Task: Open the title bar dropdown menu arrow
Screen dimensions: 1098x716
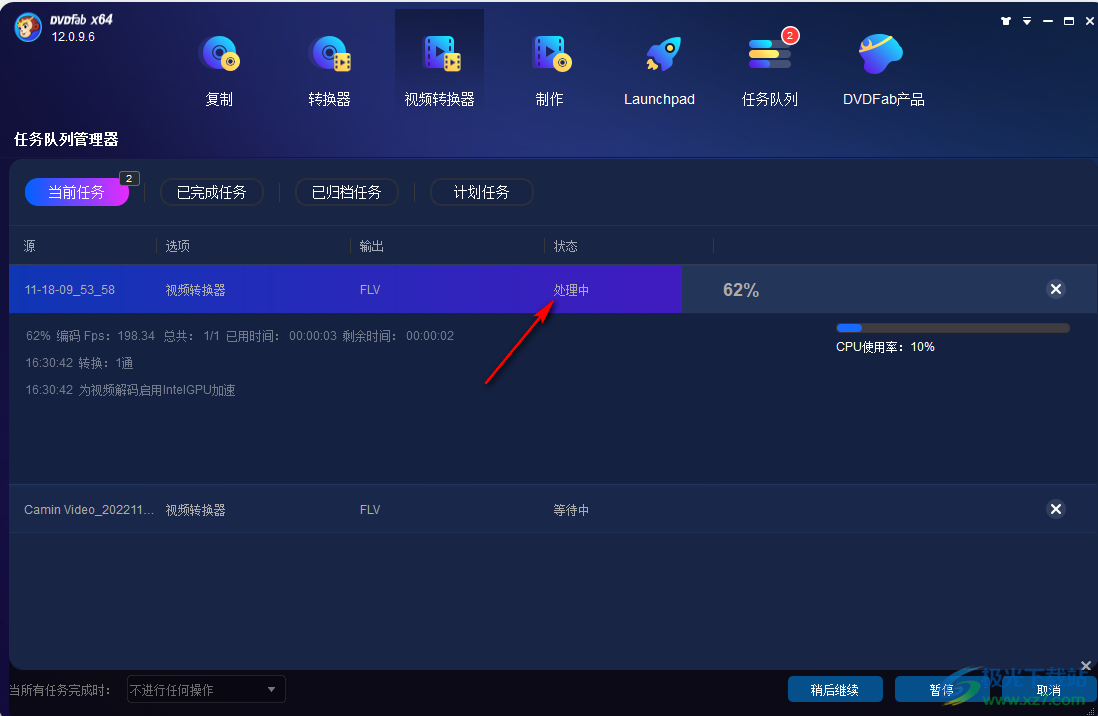Action: click(x=1027, y=21)
